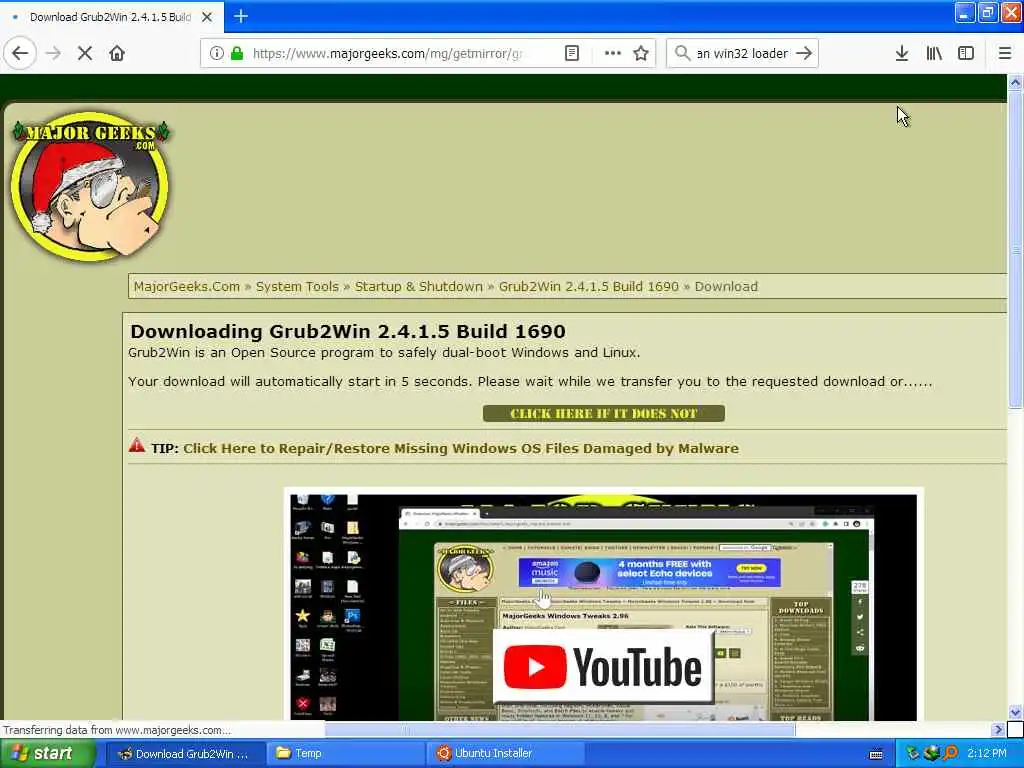Screen dimensions: 1024x768
Task: Open the Firefox home page
Action: click(117, 54)
